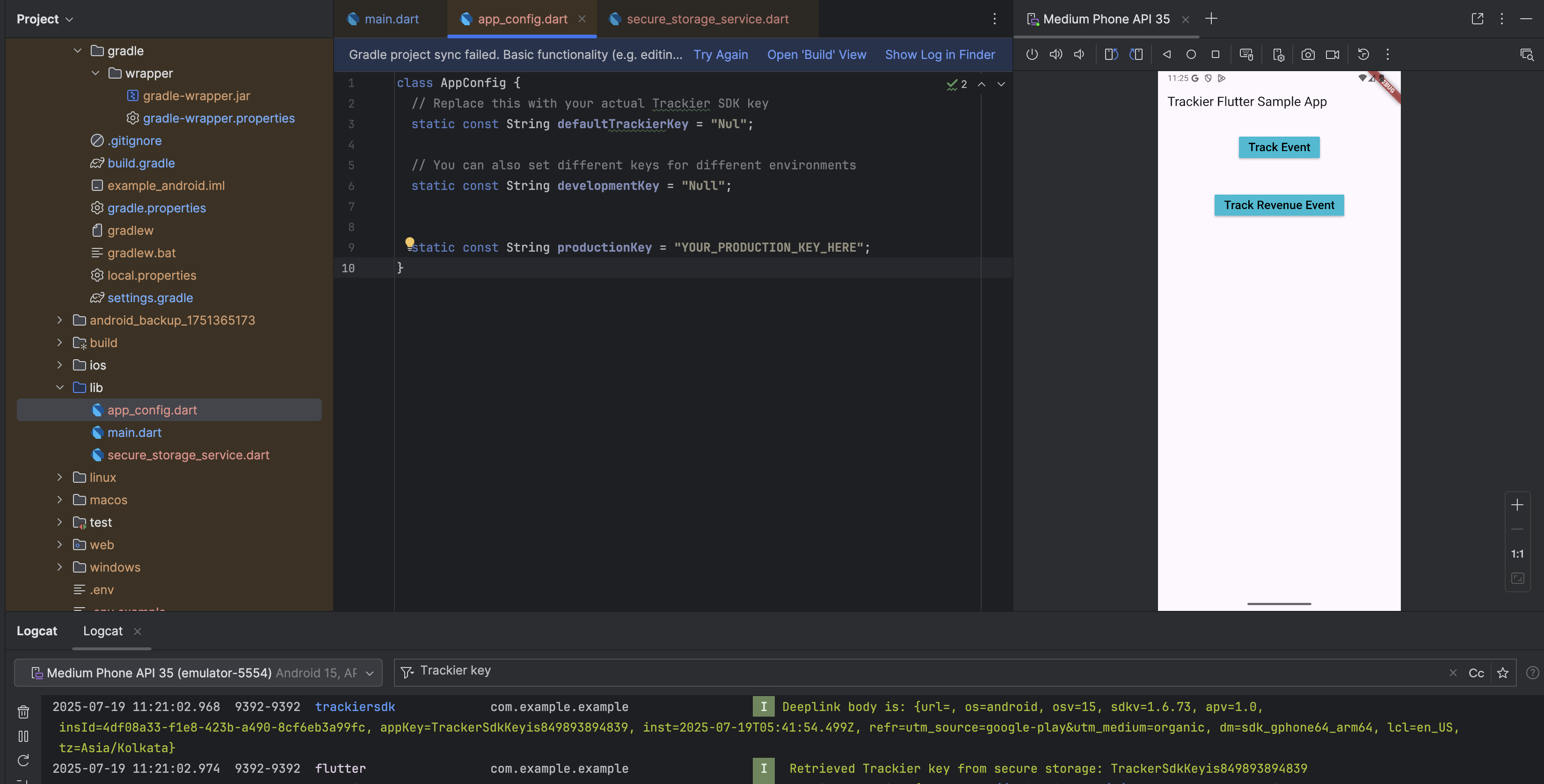Viewport: 1544px width, 784px height.
Task: Click Open 'Build' View link
Action: pos(816,55)
